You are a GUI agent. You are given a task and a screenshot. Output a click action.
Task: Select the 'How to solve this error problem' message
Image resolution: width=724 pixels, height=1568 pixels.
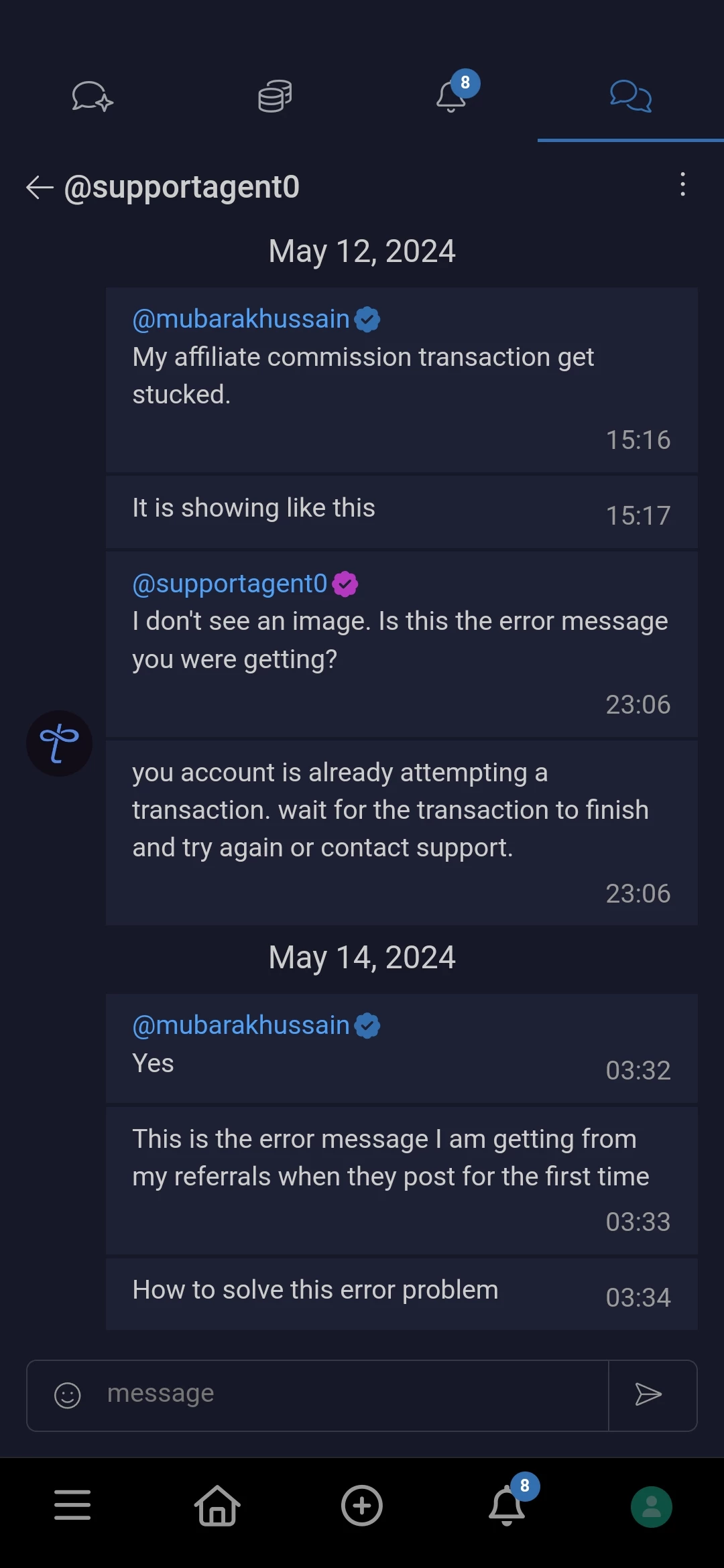pos(402,1294)
